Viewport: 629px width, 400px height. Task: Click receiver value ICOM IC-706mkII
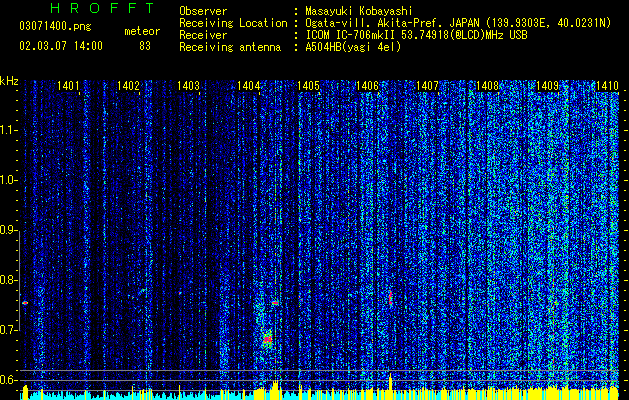tap(352, 35)
